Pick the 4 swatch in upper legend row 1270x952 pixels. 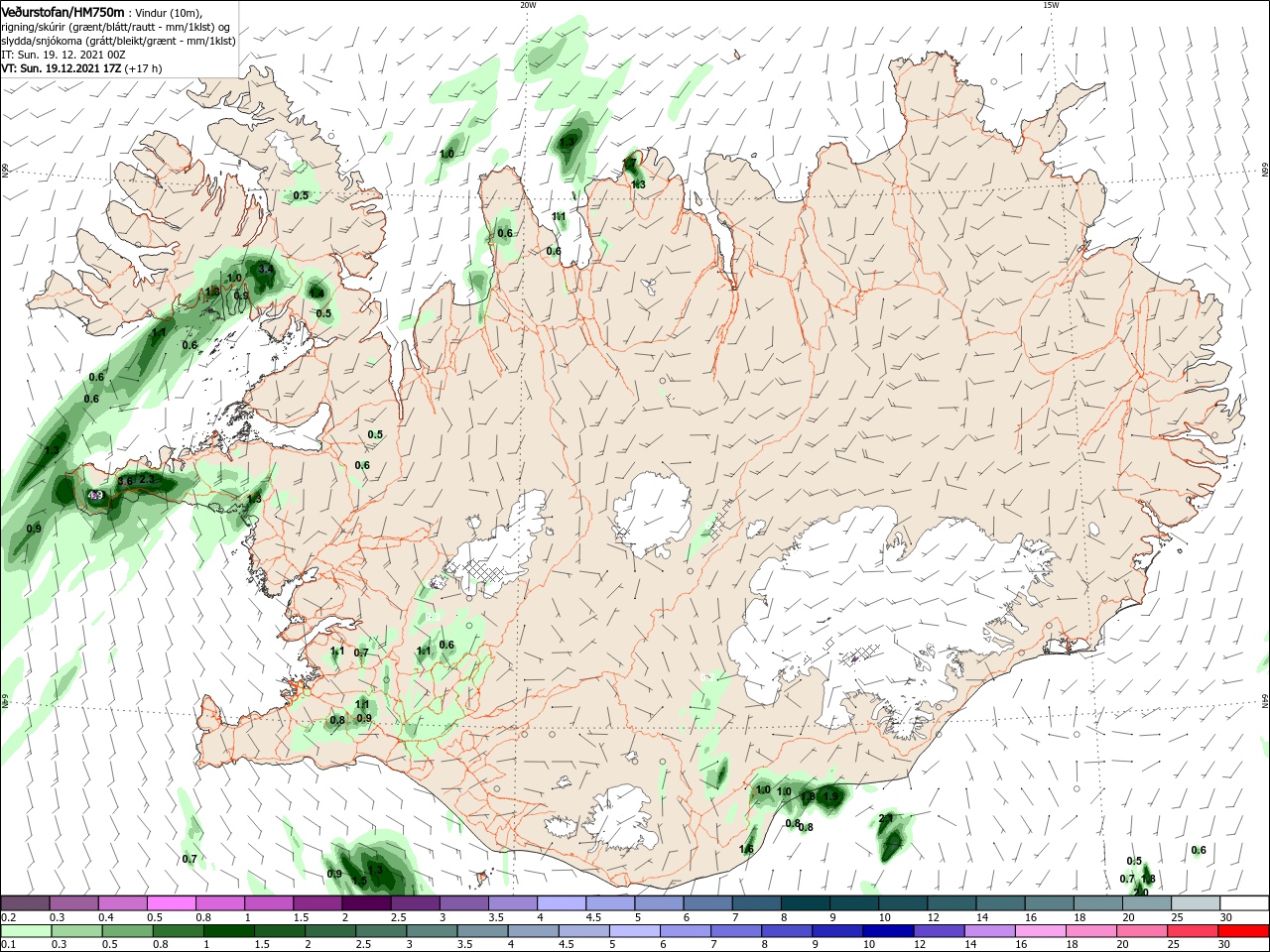point(560,903)
